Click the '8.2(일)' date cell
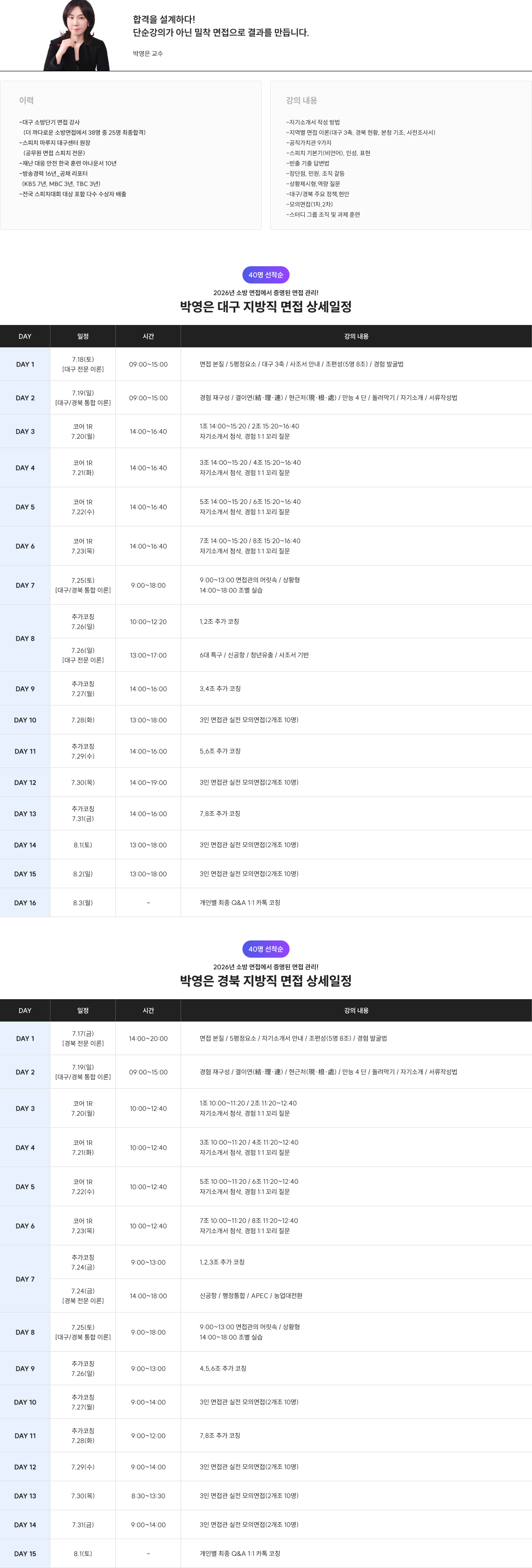Image resolution: width=532 pixels, height=1568 pixels. (x=83, y=874)
